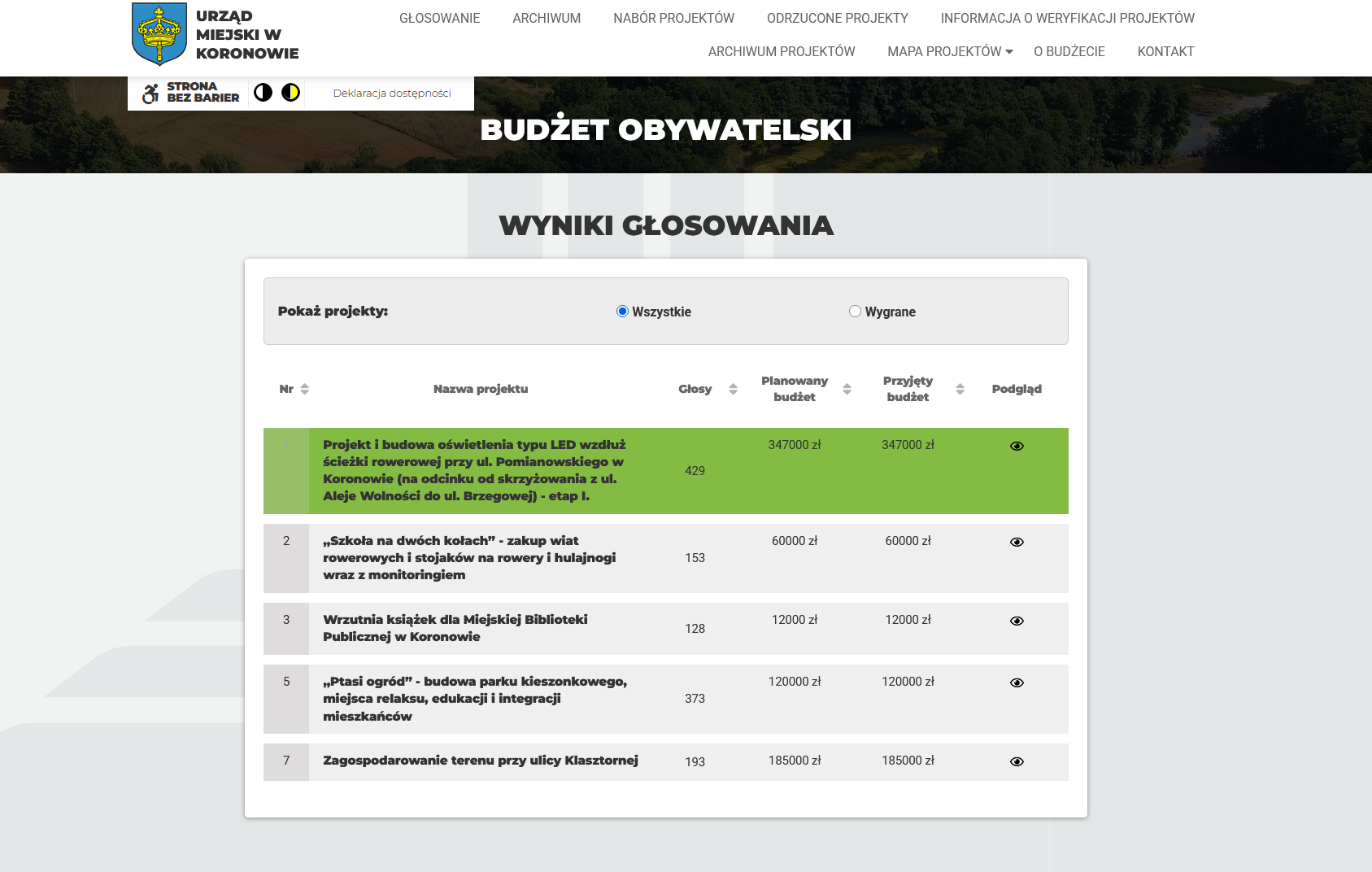Expand the Mapa Projektów menu
The height and width of the screenshot is (872, 1372).
[950, 52]
